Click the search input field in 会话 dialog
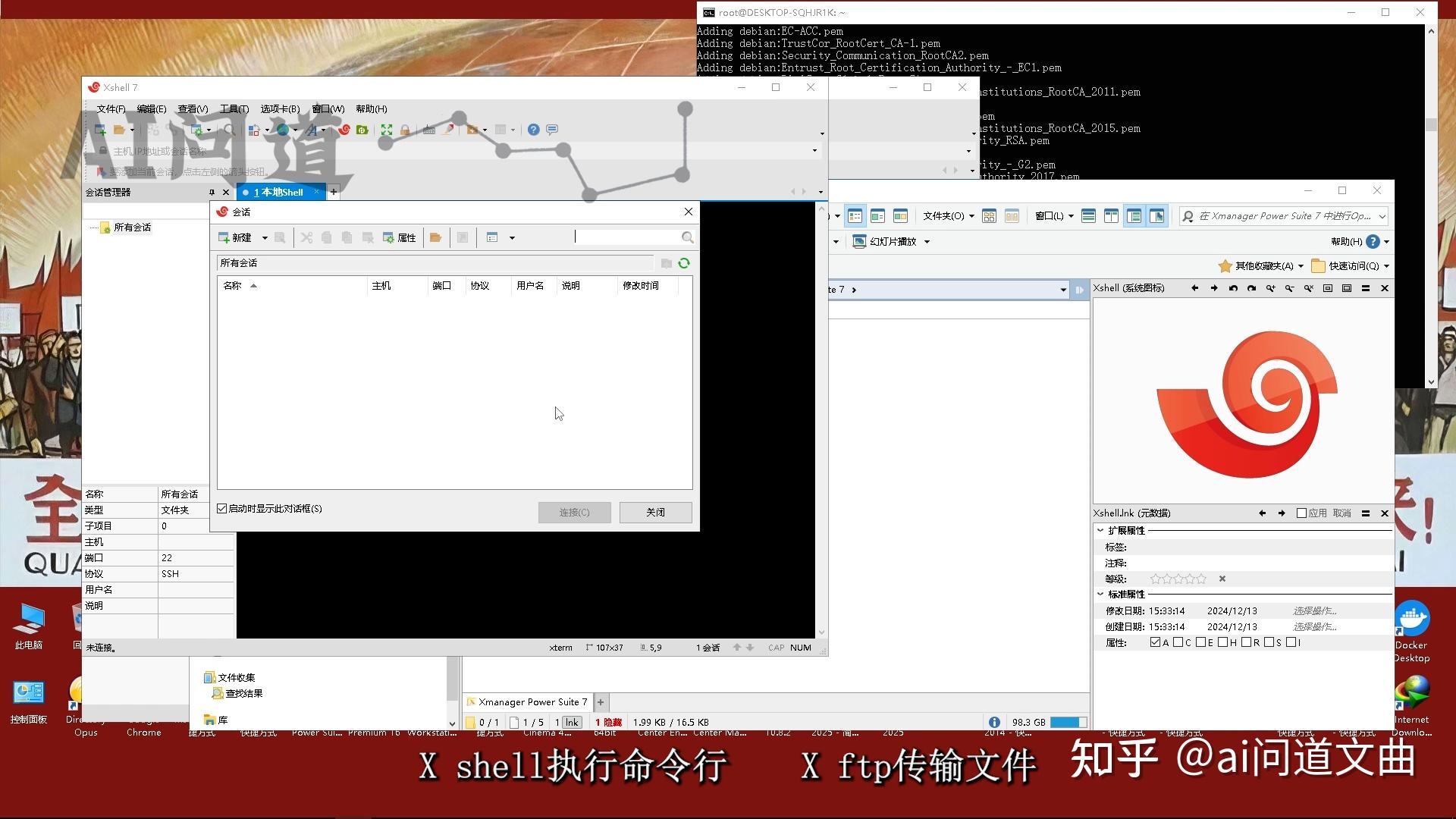Screen dimensions: 1456x819 click(x=626, y=237)
